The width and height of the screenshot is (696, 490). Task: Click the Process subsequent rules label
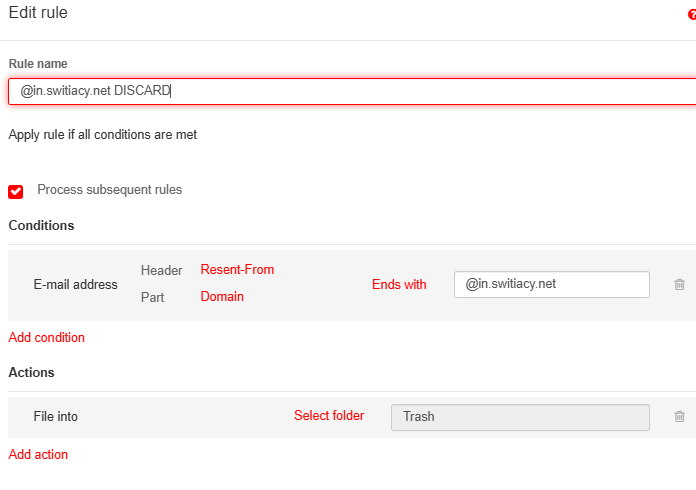109,190
